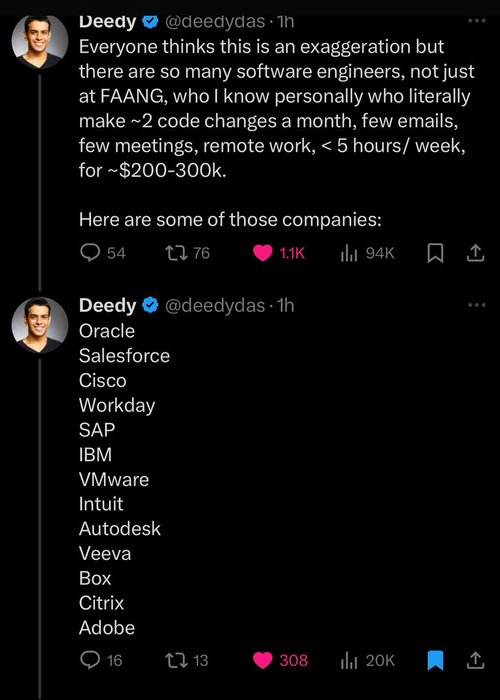Open more options menu on first tweet
Viewport: 500px width, 700px height.
click(477, 21)
